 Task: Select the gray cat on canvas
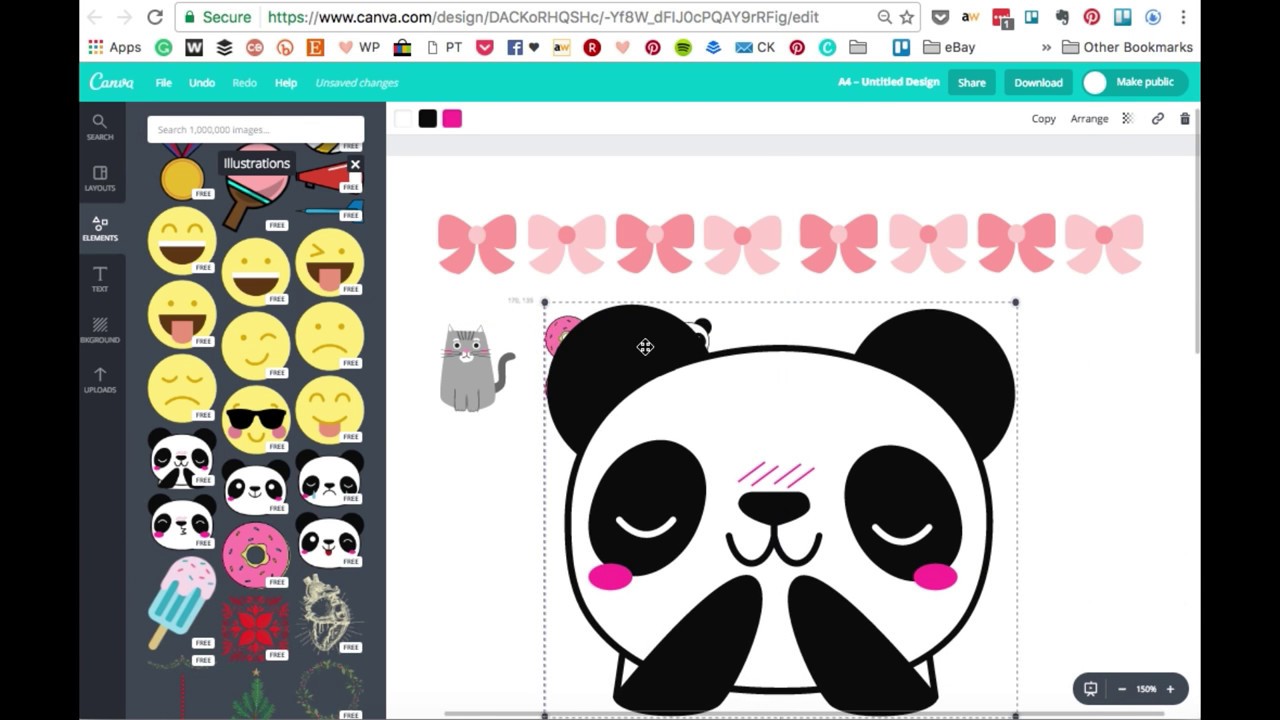pyautogui.click(x=476, y=368)
